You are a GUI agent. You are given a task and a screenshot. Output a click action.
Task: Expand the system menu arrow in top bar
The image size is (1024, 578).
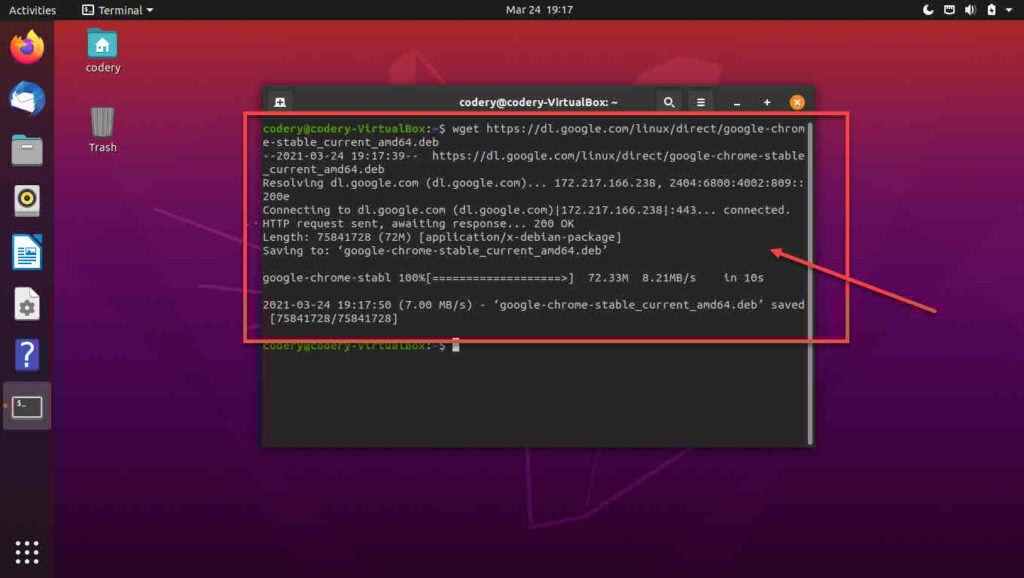tap(1009, 10)
